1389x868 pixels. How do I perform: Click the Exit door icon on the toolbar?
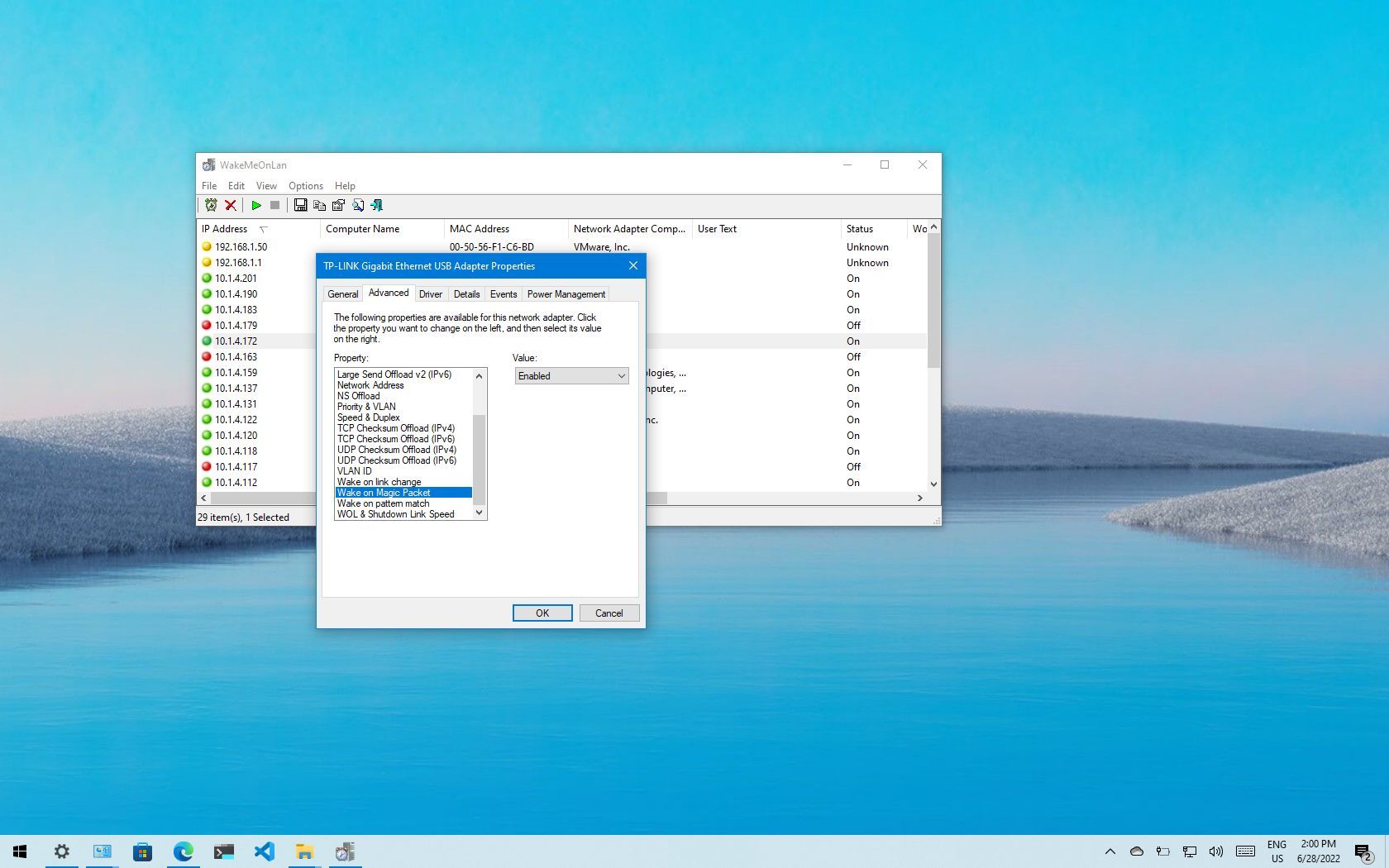(x=377, y=205)
